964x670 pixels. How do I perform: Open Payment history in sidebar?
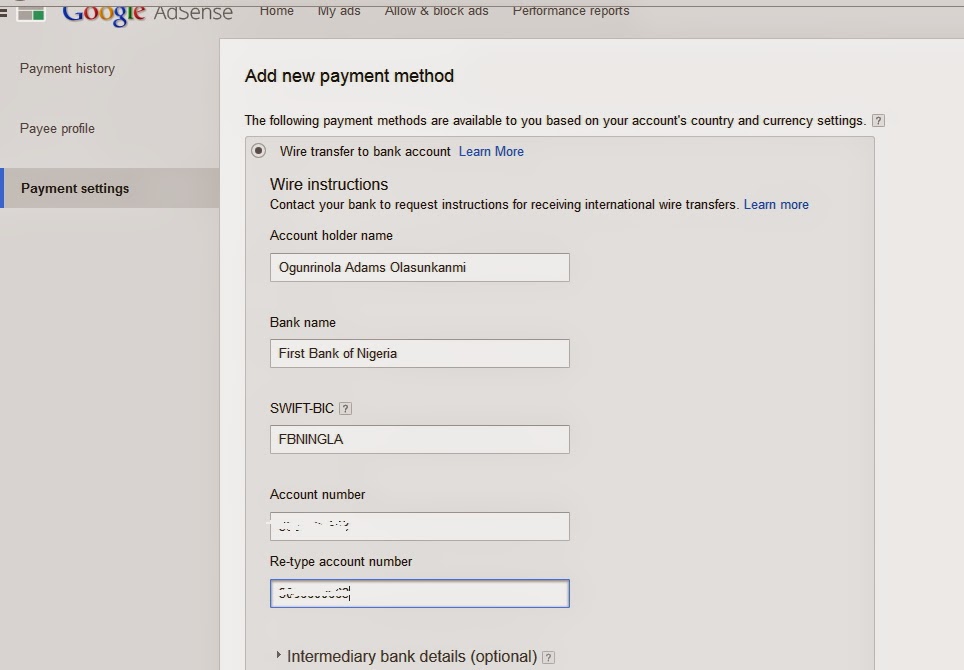tap(67, 68)
